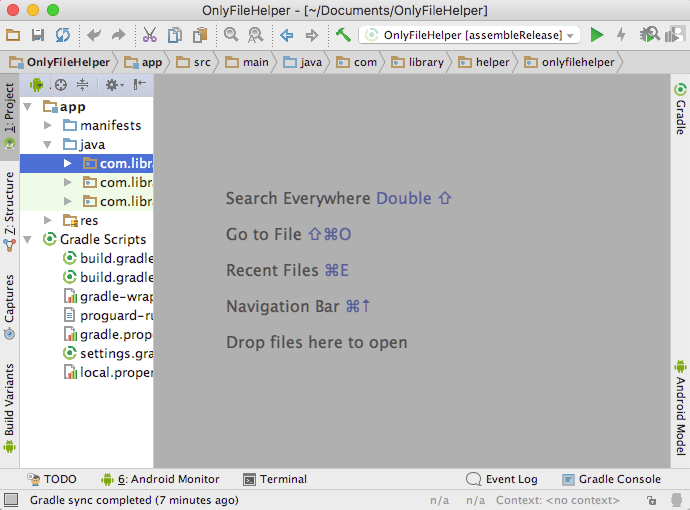This screenshot has width=690, height=510.
Task: Open the run configuration dropdown assembleRelease
Action: coord(469,35)
